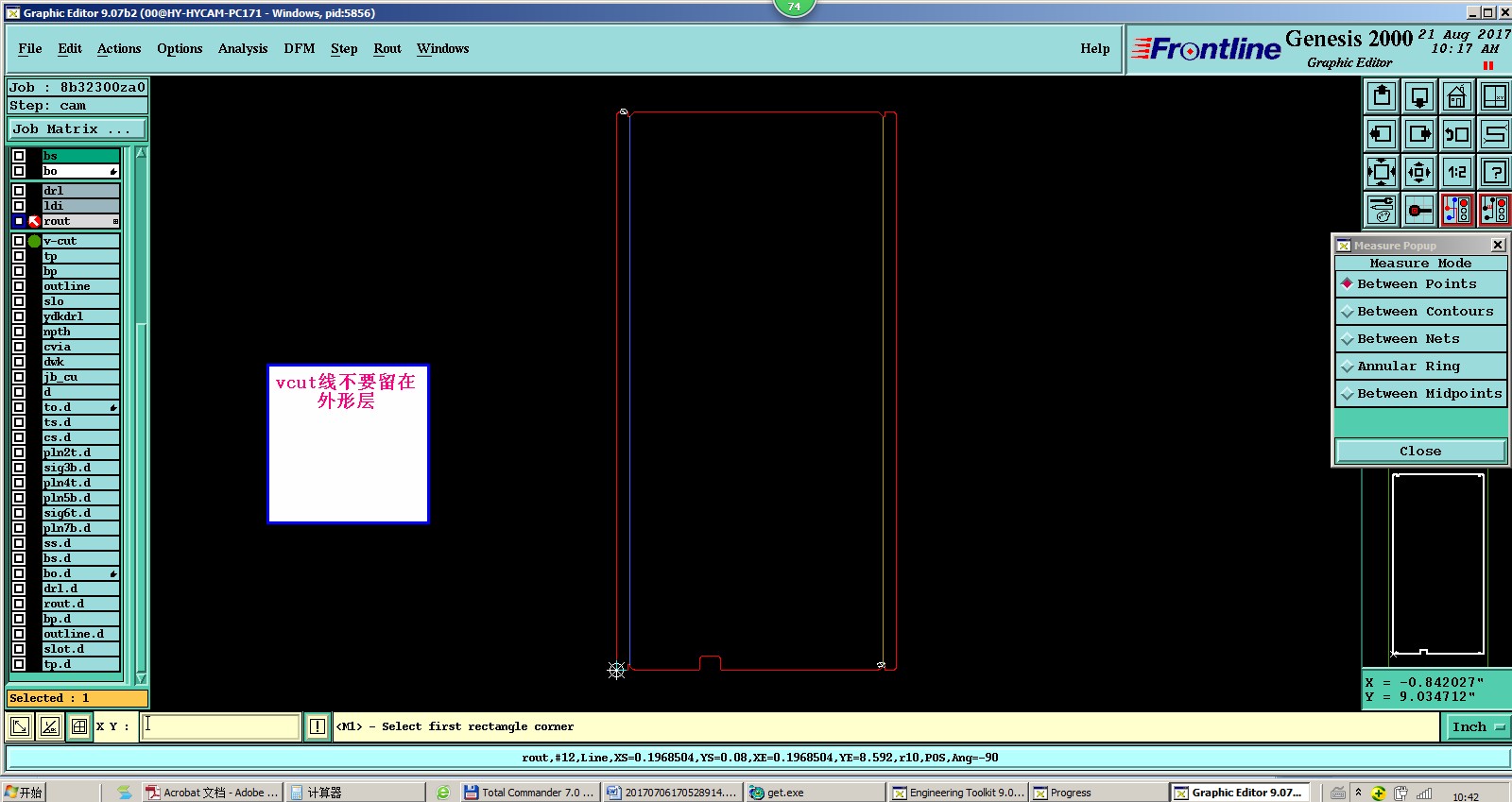Click the exclamation mark icon
This screenshot has width=1512, height=802.
click(x=318, y=726)
